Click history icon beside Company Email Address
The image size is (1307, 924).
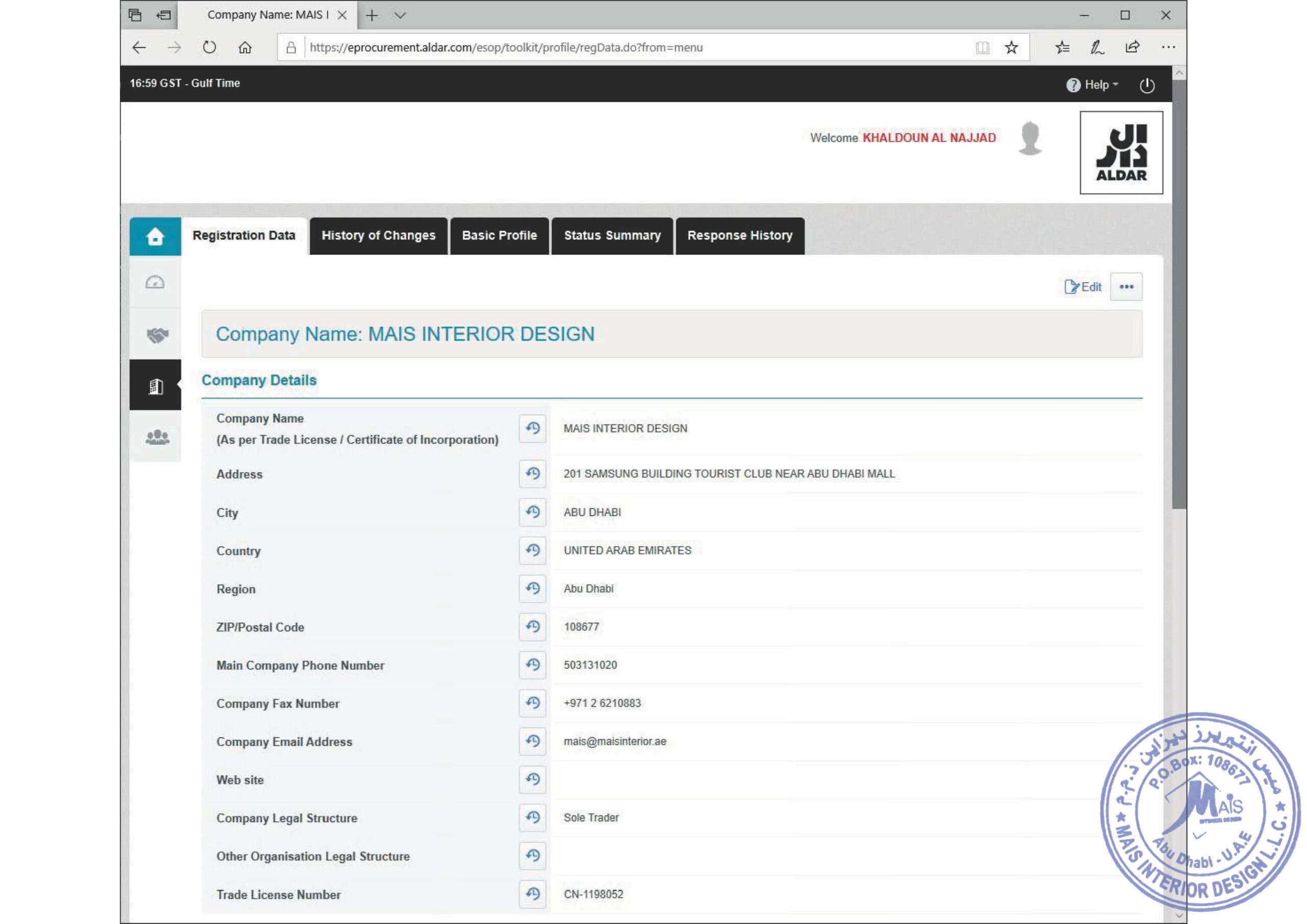533,741
